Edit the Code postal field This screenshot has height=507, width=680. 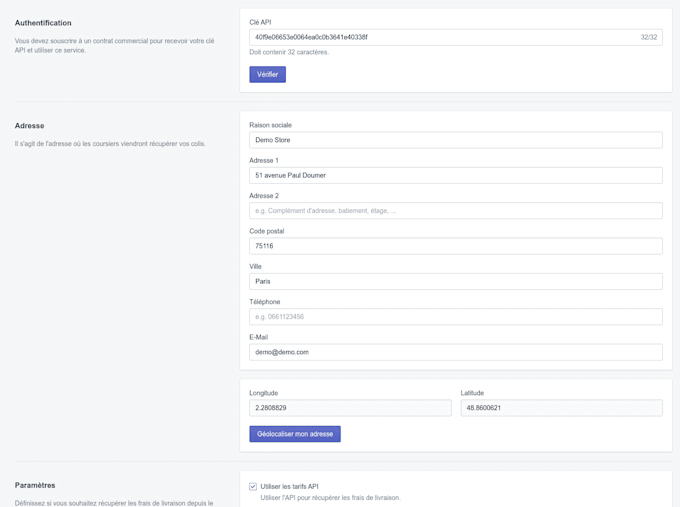coord(455,246)
